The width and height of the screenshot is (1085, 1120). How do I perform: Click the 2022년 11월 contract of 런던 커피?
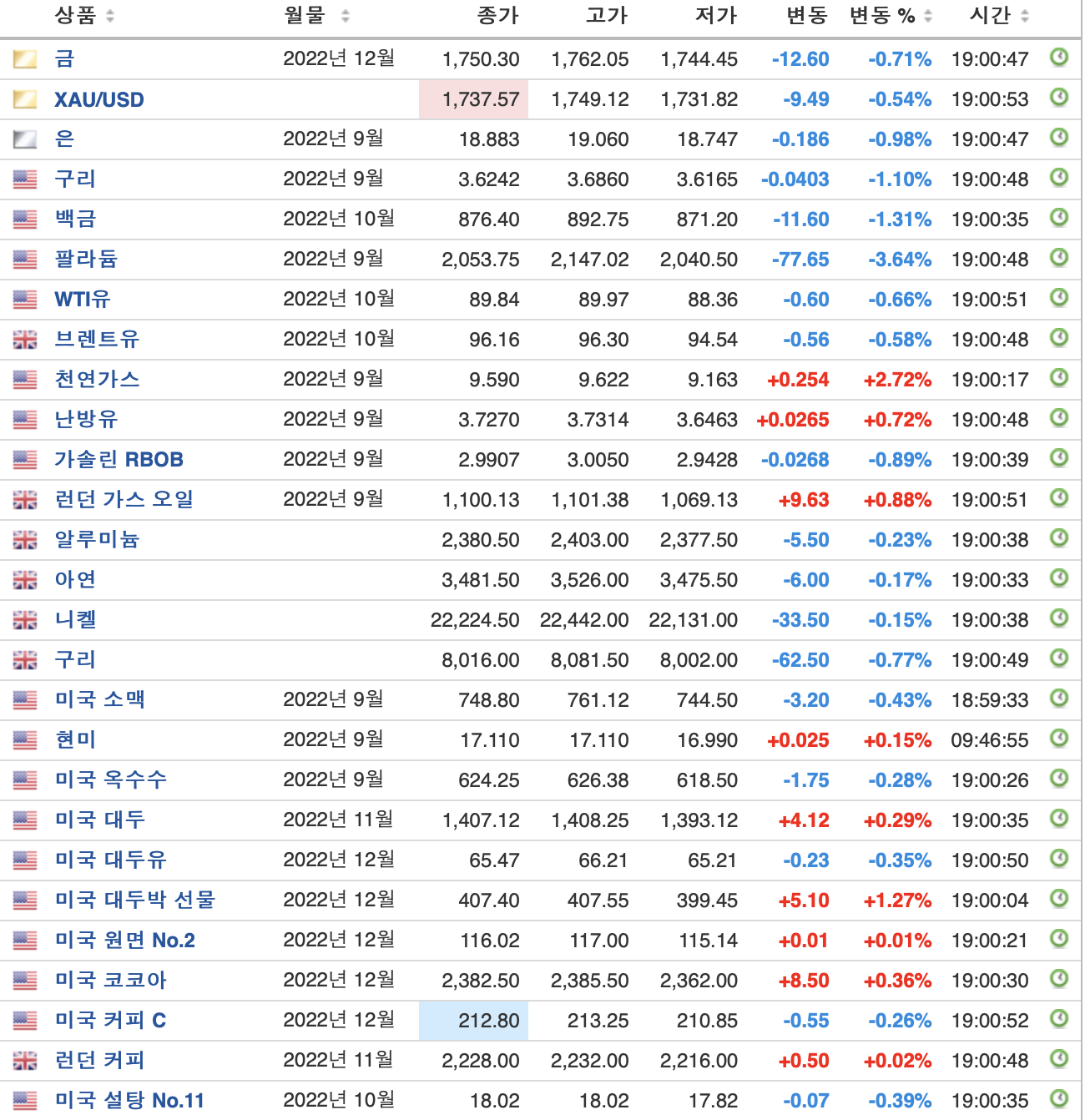[x=338, y=1060]
